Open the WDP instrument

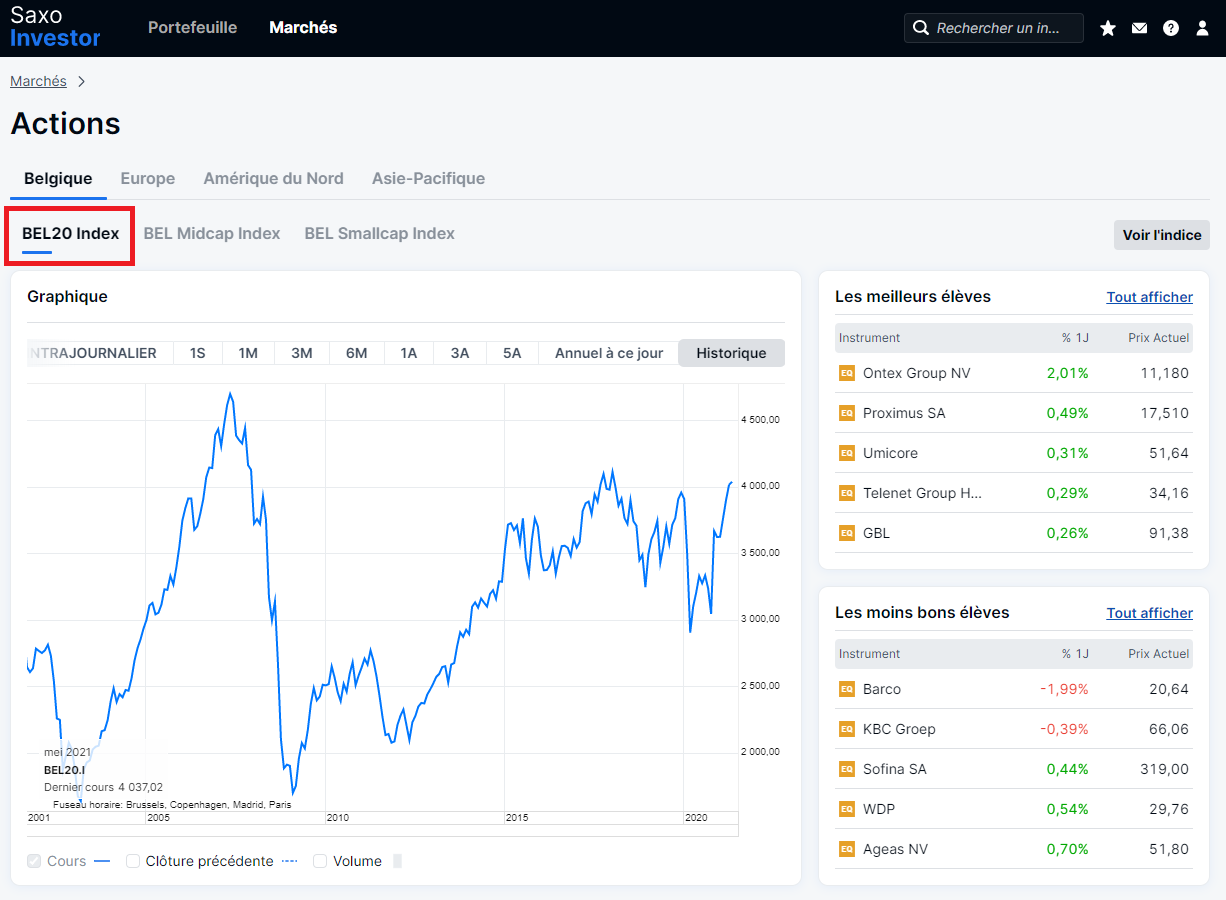click(878, 809)
